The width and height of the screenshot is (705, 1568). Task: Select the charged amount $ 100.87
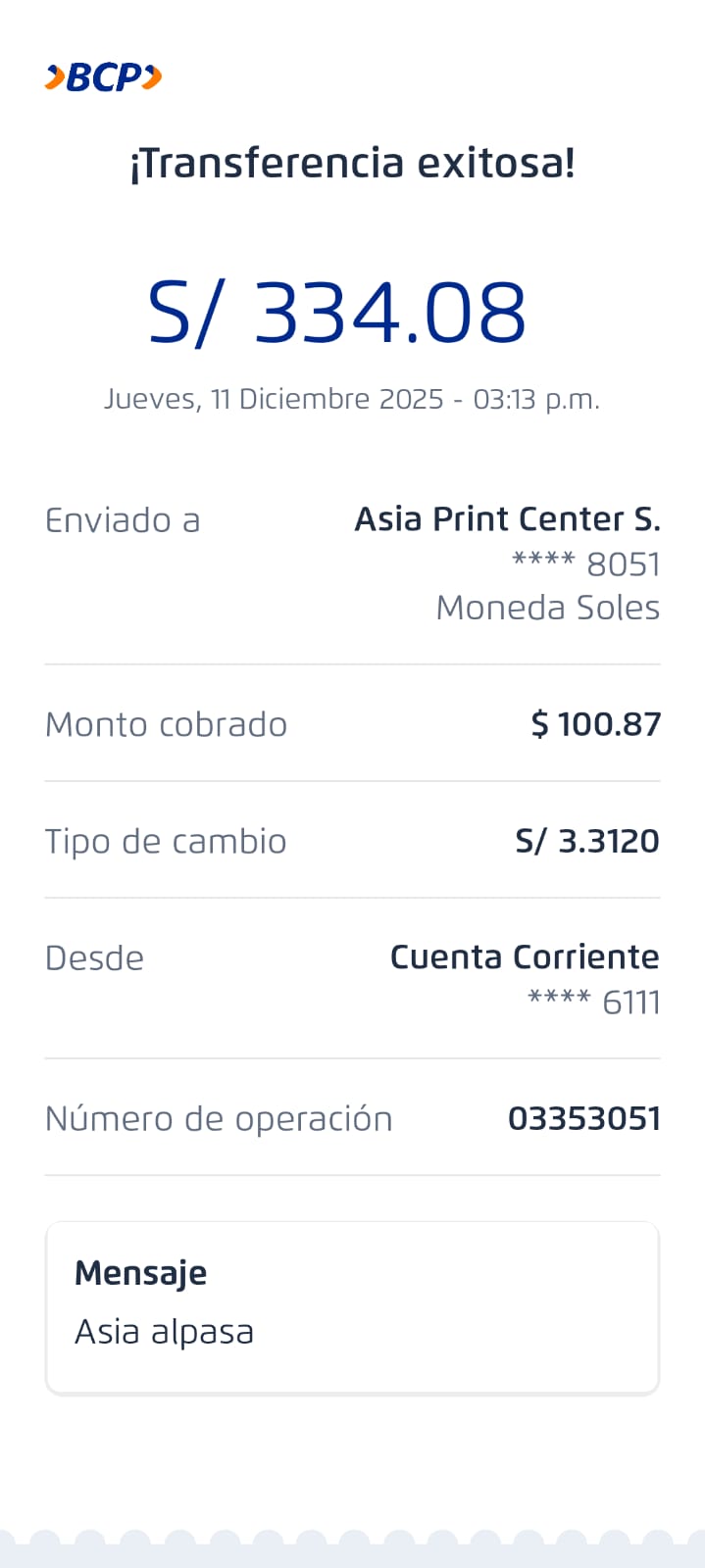[x=596, y=724]
